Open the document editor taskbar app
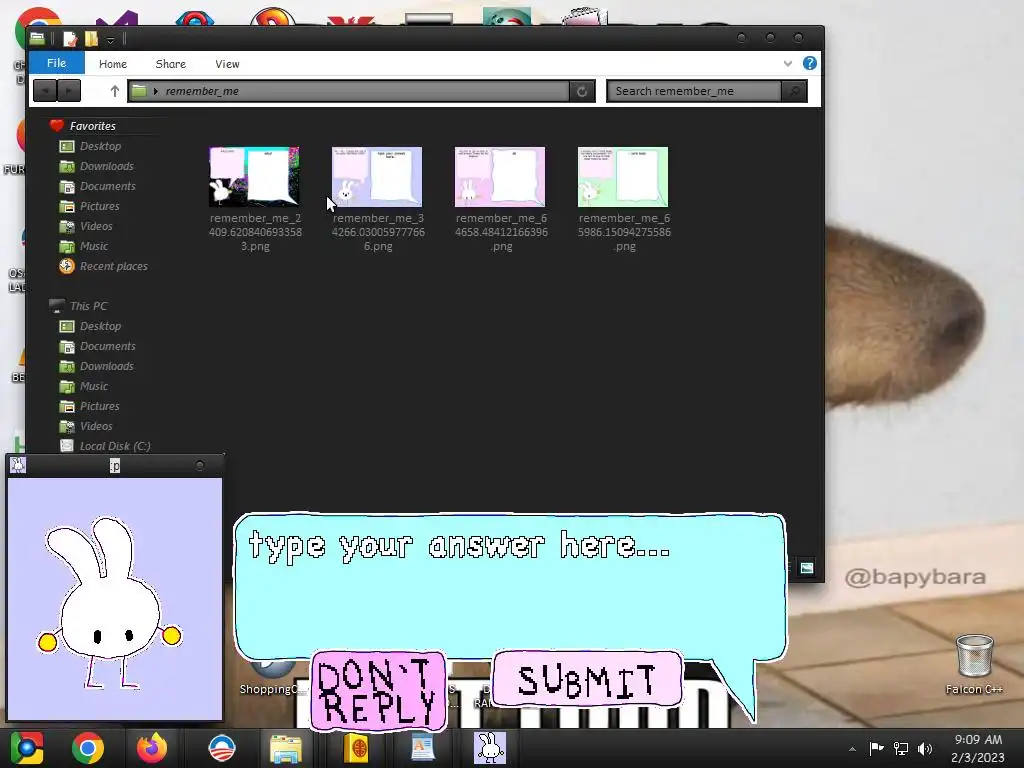 pyautogui.click(x=423, y=748)
